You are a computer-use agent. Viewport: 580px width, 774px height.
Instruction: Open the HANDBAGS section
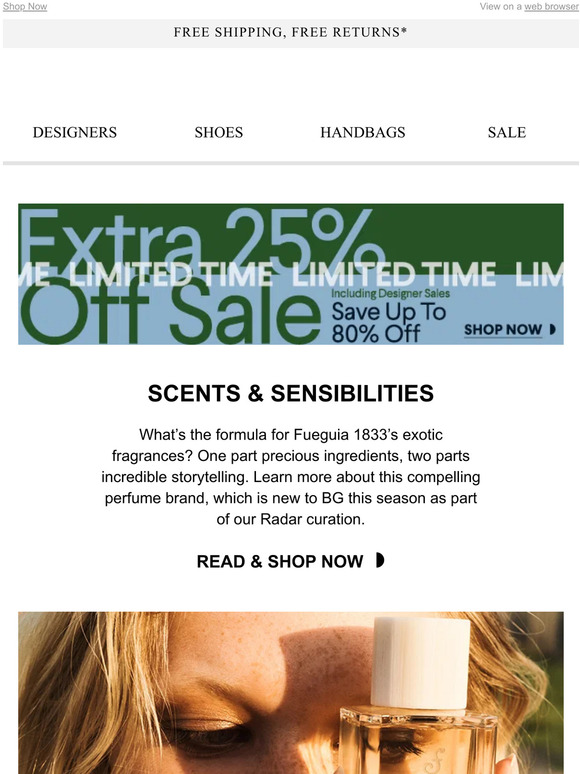[363, 132]
